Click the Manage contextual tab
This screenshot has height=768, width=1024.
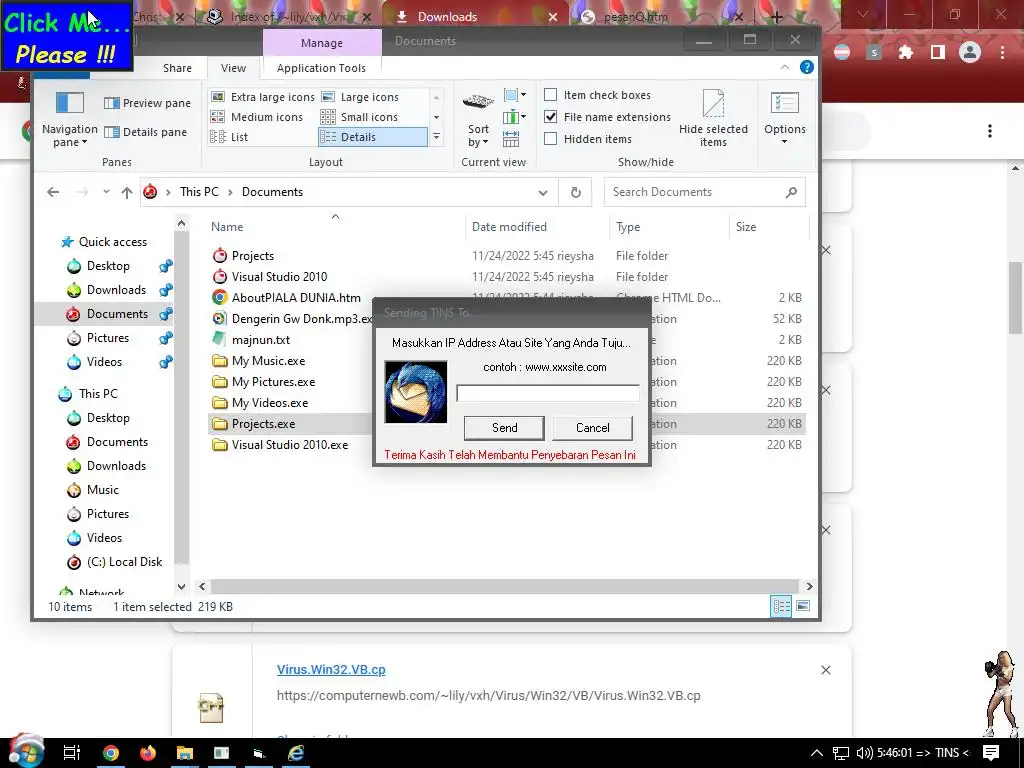point(322,43)
